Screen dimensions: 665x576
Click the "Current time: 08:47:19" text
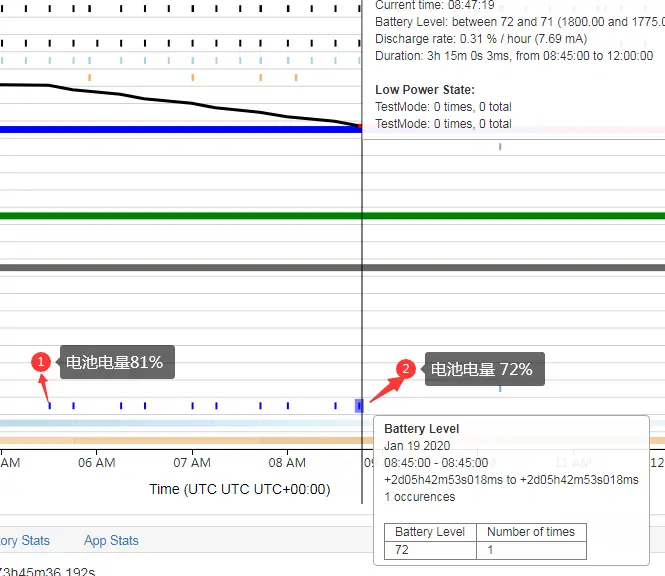pyautogui.click(x=435, y=5)
